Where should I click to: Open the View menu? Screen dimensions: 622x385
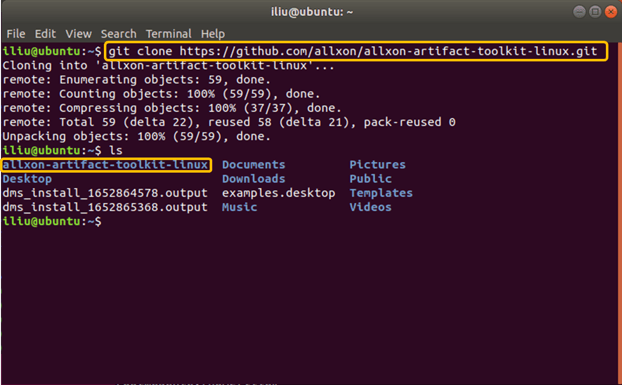(79, 34)
